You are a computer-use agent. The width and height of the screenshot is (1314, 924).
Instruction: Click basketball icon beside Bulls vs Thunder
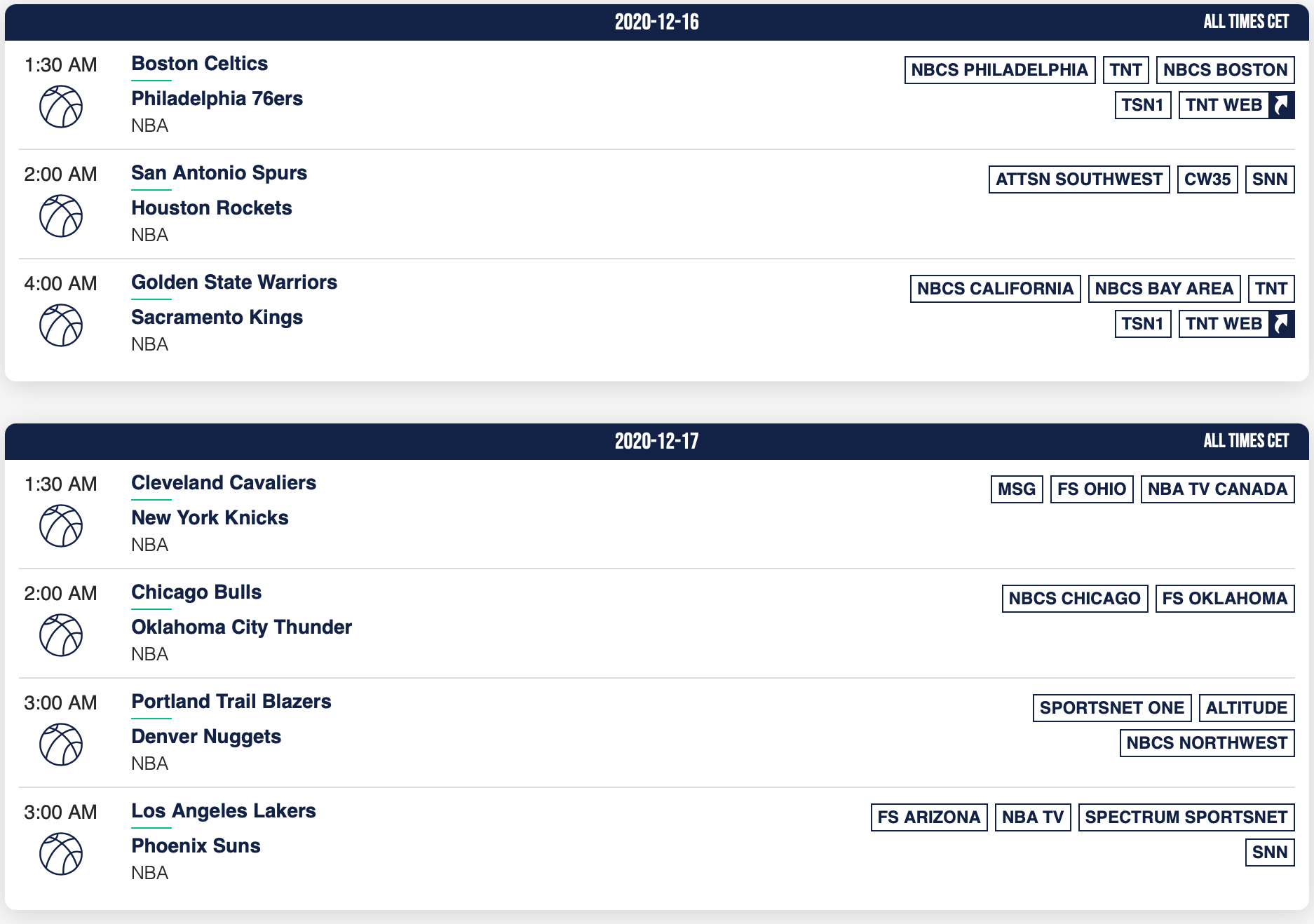click(61, 635)
